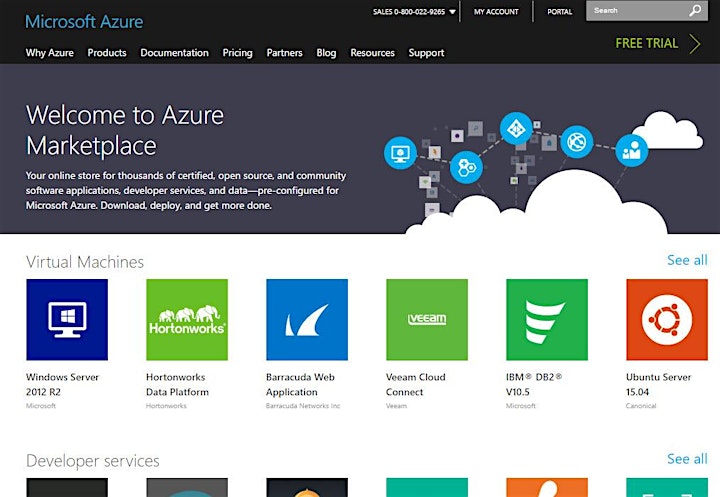Click the Welcome to Azure Marketplace heading
Image resolution: width=720 pixels, height=497 pixels.
[x=125, y=130]
